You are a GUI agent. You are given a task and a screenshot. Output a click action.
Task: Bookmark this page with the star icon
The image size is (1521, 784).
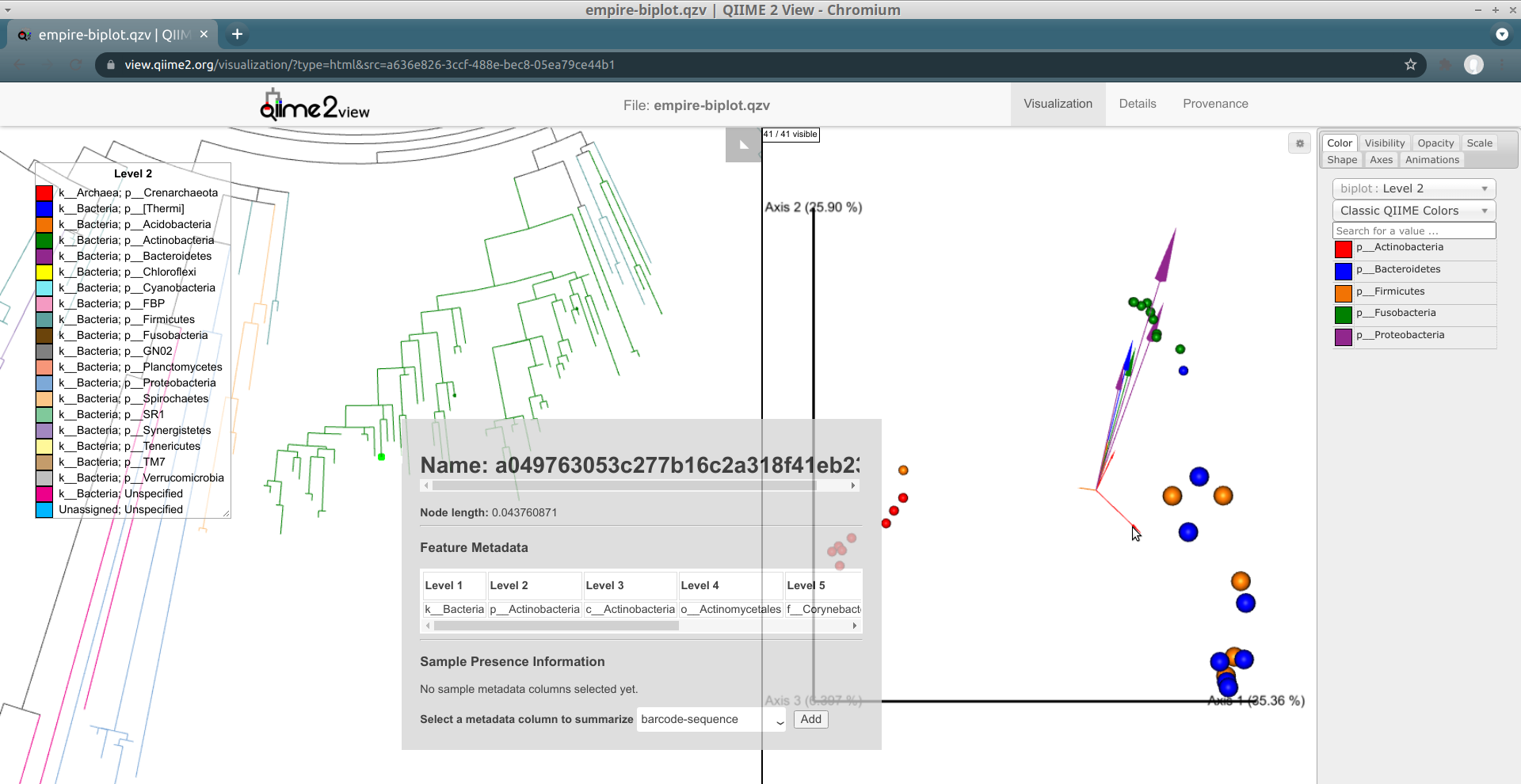tap(1410, 65)
